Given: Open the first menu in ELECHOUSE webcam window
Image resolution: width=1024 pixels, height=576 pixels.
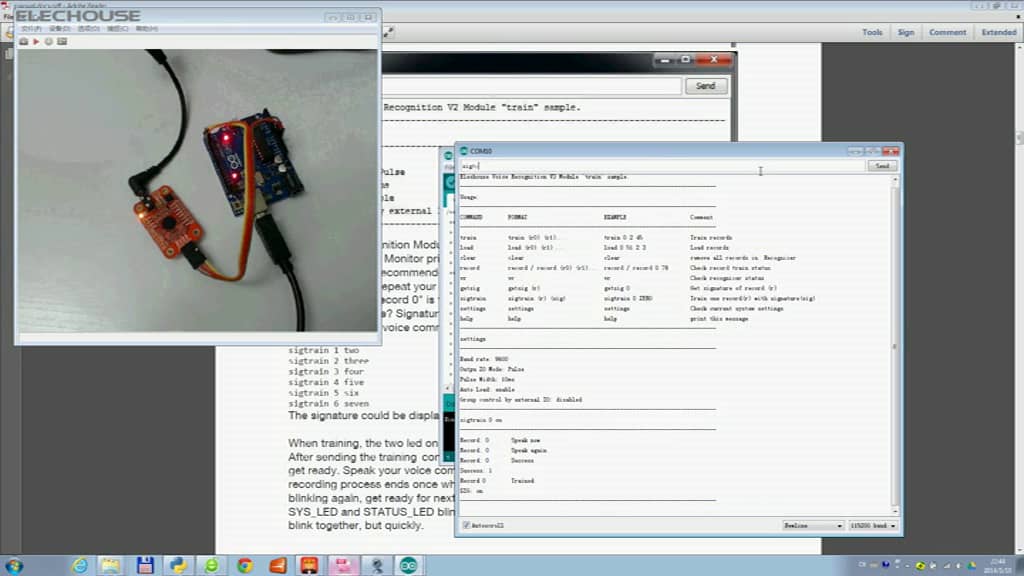Looking at the screenshot, I should pyautogui.click(x=31, y=29).
